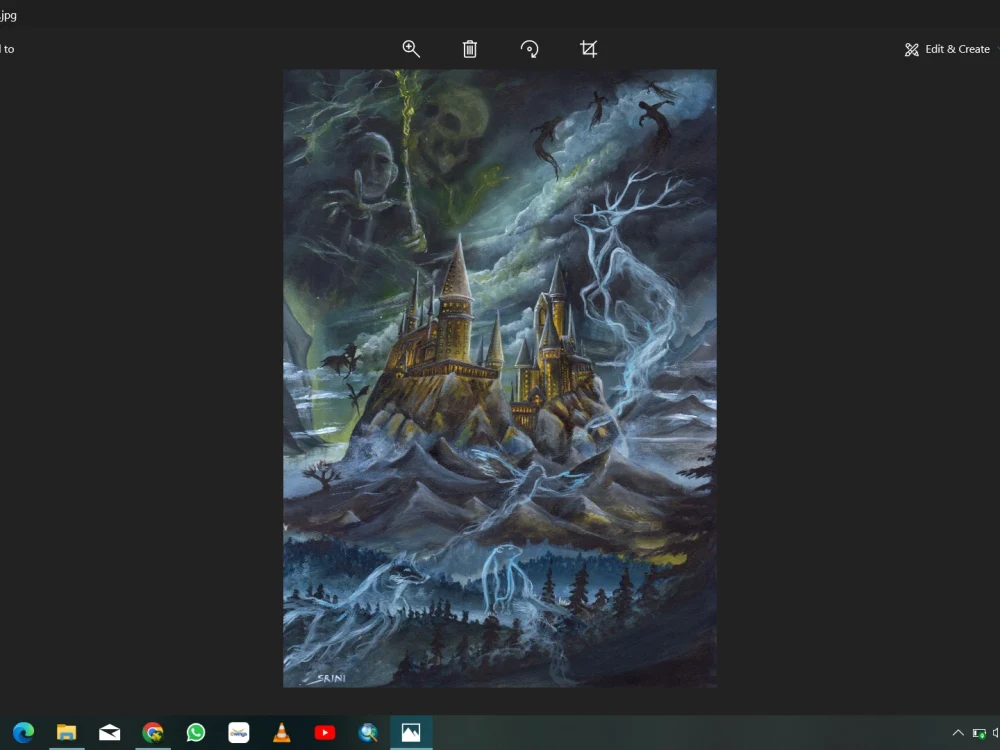Check battery status in system tray
Viewport: 1000px width, 750px height.
979,733
